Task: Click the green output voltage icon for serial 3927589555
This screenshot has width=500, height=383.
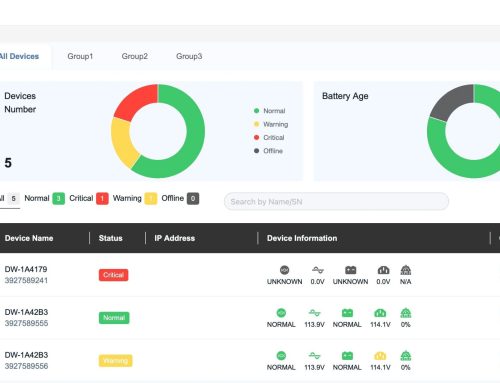Action: click(380, 313)
